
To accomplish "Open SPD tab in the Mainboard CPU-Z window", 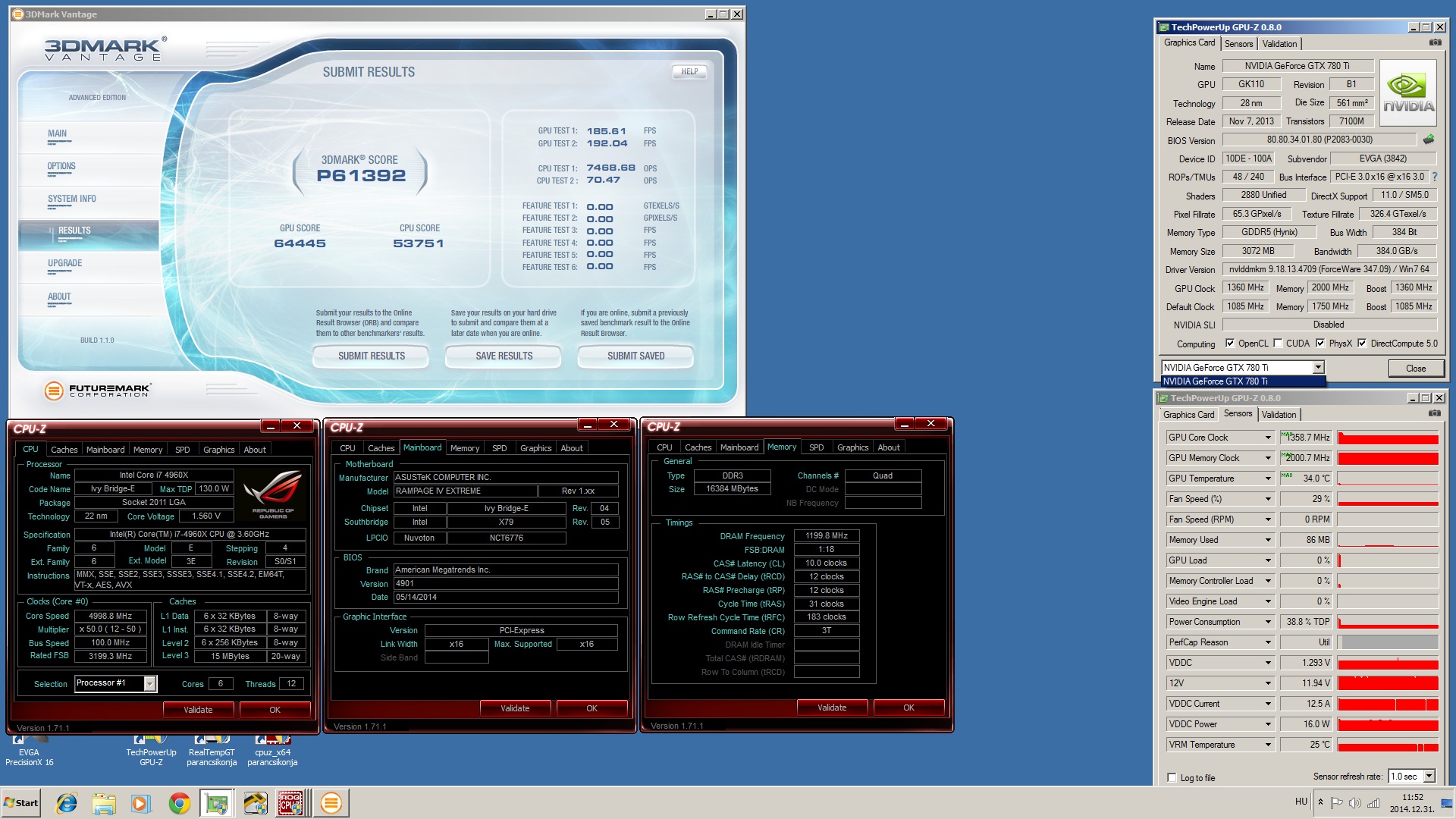I will click(499, 448).
